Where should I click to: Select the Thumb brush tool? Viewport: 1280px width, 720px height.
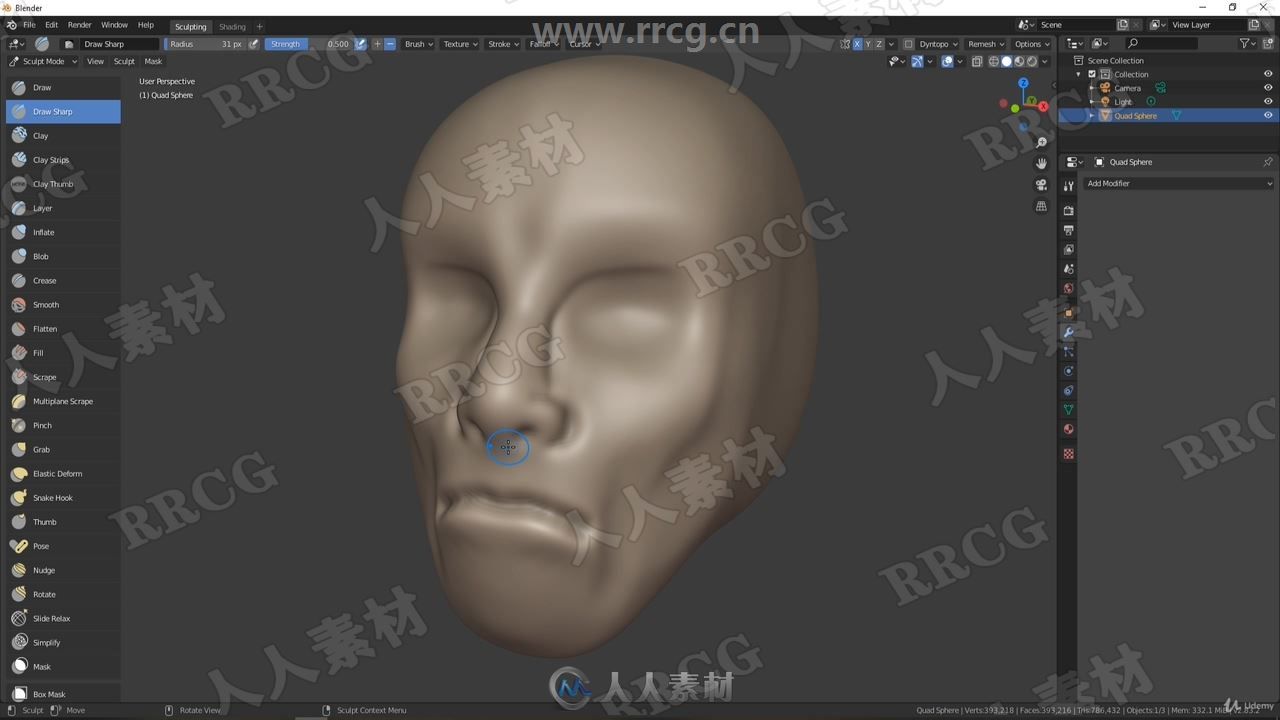(x=63, y=522)
